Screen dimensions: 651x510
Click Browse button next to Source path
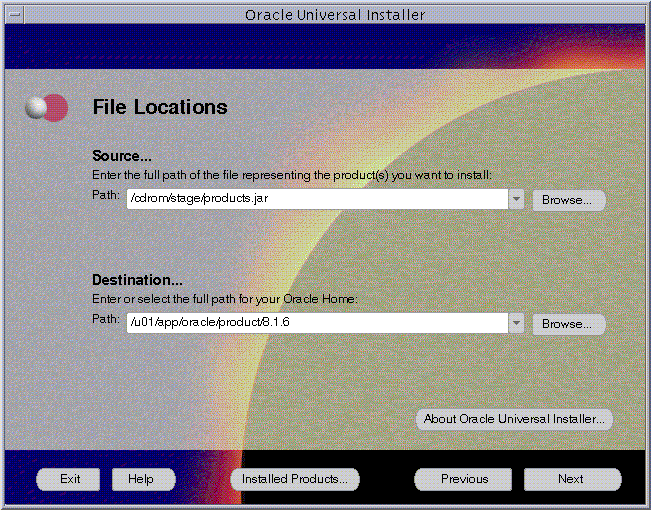[x=569, y=200]
